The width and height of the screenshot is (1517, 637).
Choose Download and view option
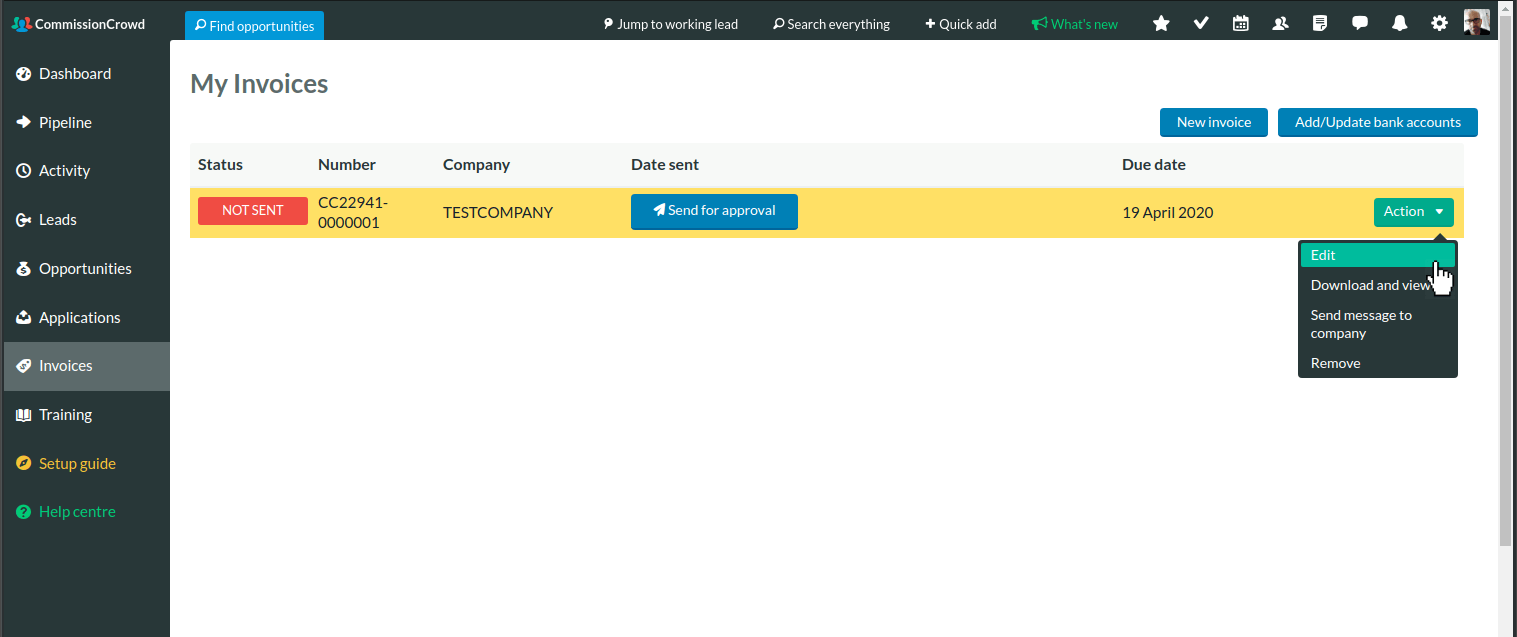tap(1371, 285)
